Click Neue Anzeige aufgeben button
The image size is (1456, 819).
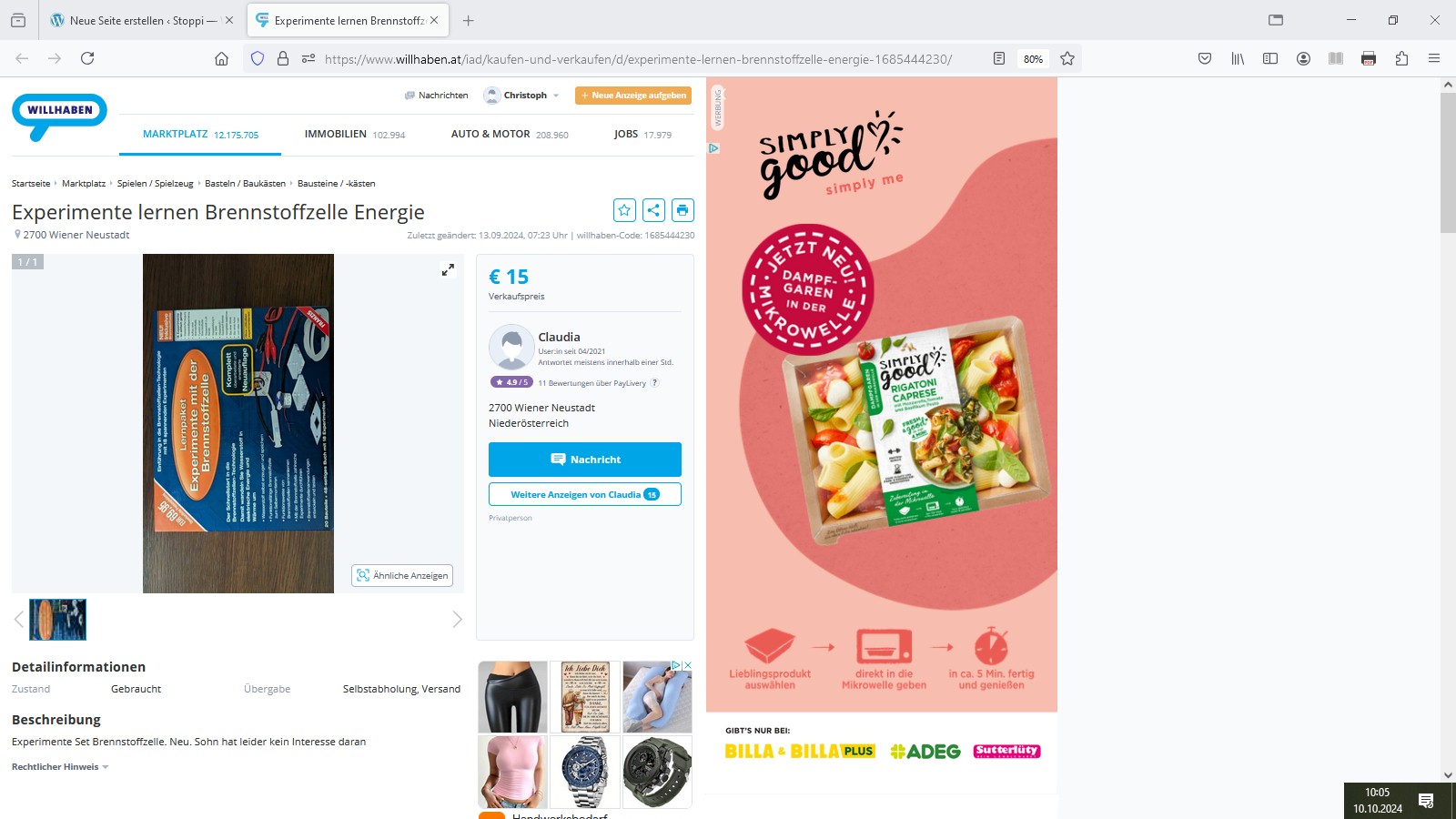(633, 96)
